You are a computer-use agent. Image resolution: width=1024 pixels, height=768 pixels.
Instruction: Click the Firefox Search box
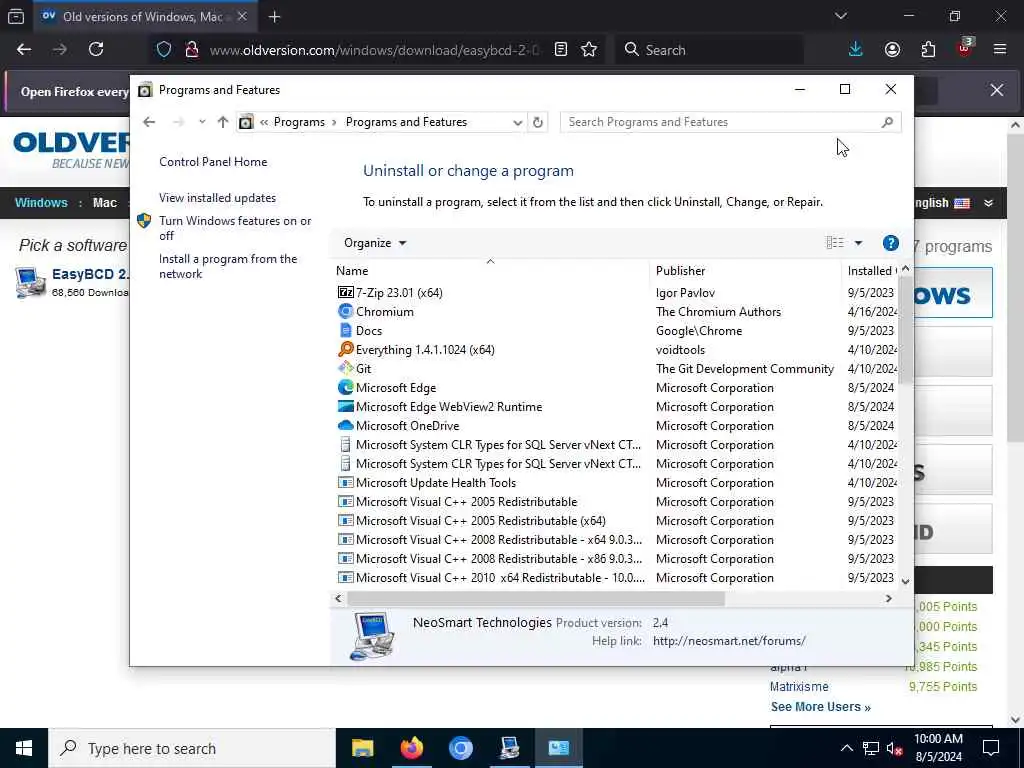pos(709,50)
